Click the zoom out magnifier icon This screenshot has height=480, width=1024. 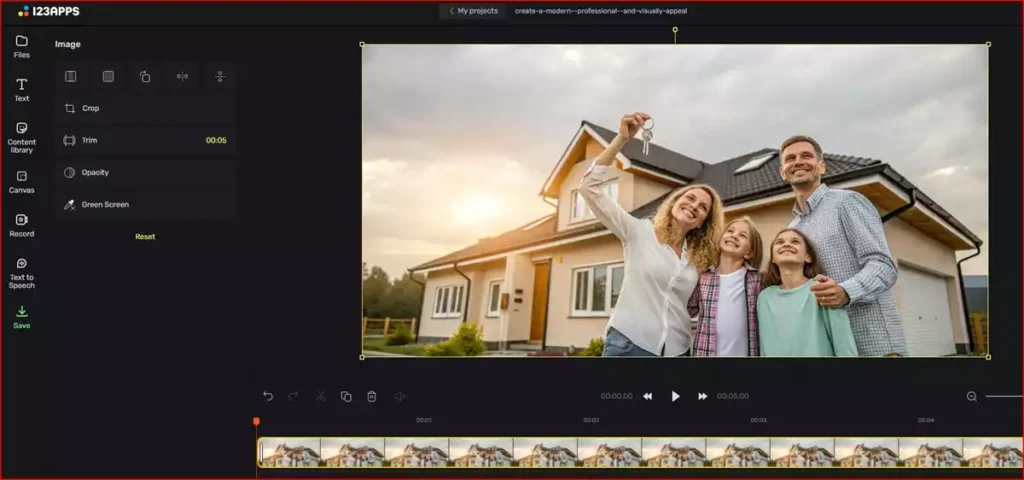(x=972, y=396)
